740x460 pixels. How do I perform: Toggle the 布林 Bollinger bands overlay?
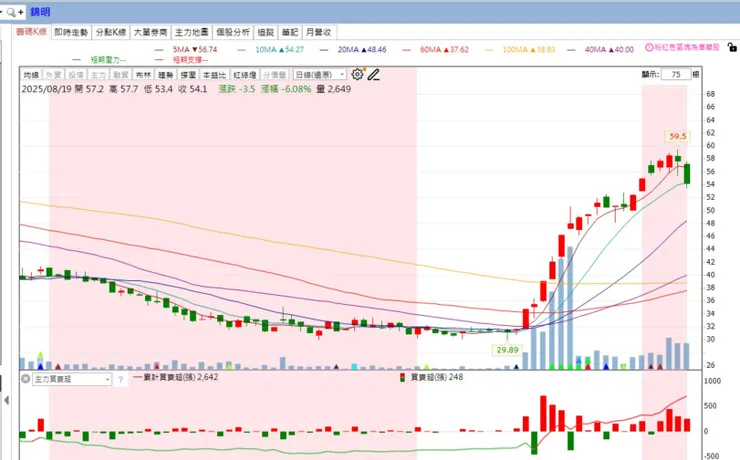[143, 75]
